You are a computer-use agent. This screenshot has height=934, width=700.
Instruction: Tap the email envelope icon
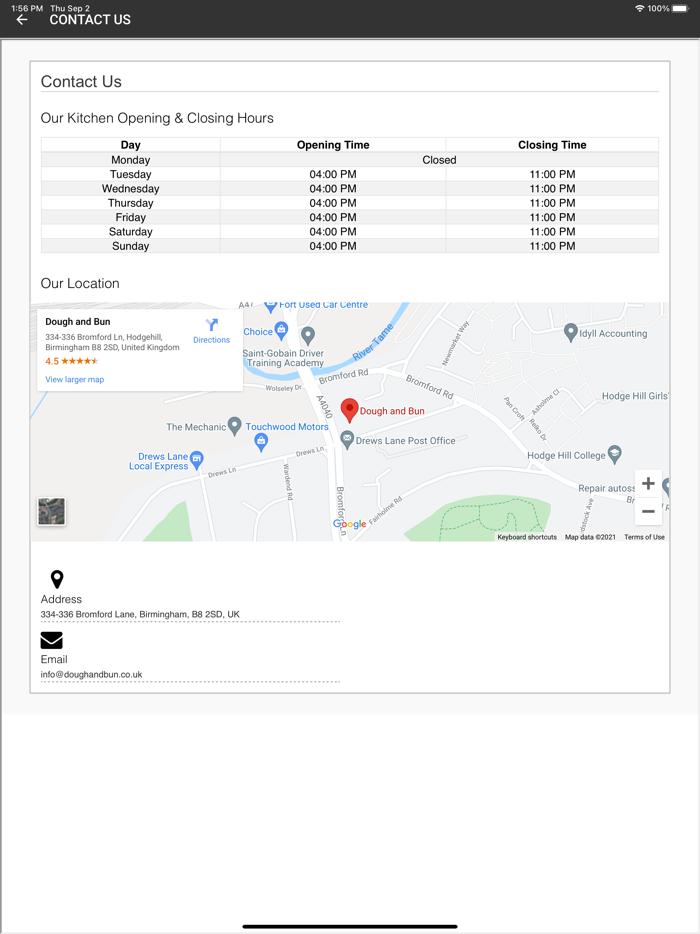click(51, 640)
